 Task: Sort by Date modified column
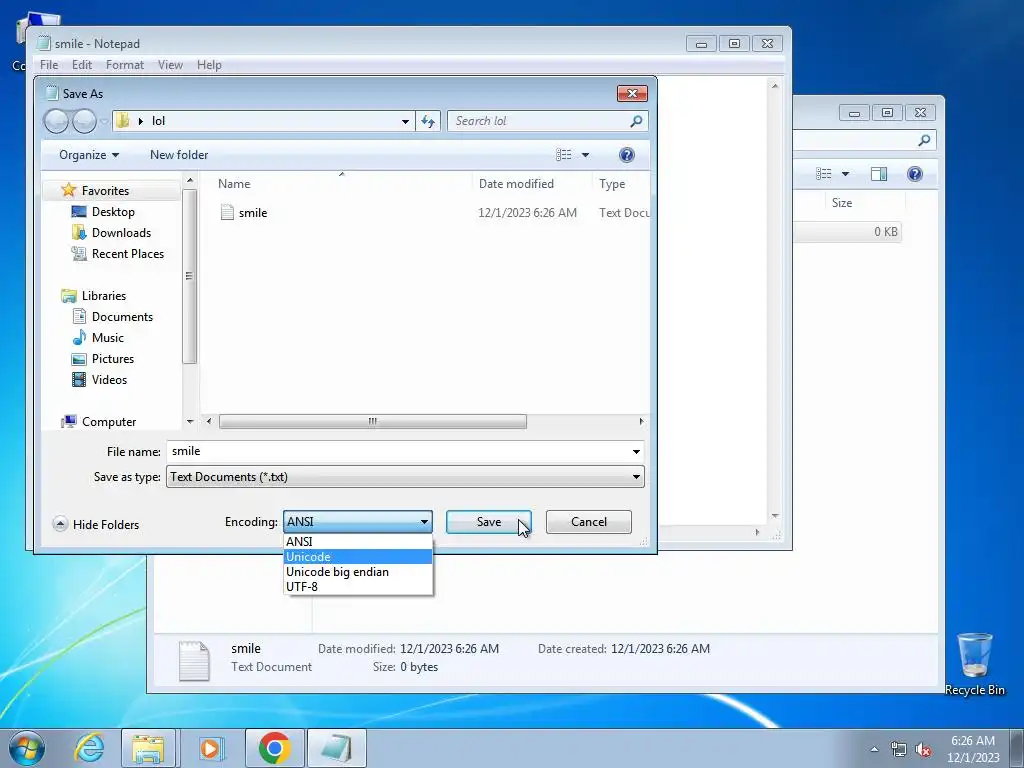click(x=516, y=184)
